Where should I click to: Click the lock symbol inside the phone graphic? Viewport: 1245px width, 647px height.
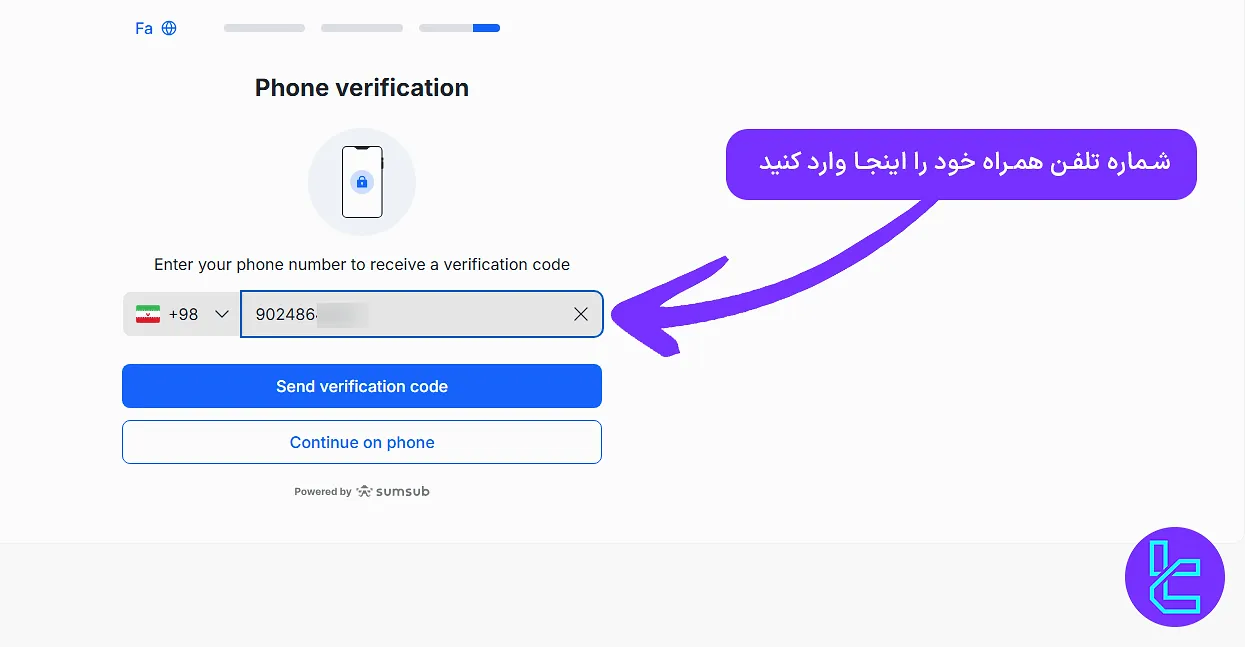(362, 183)
